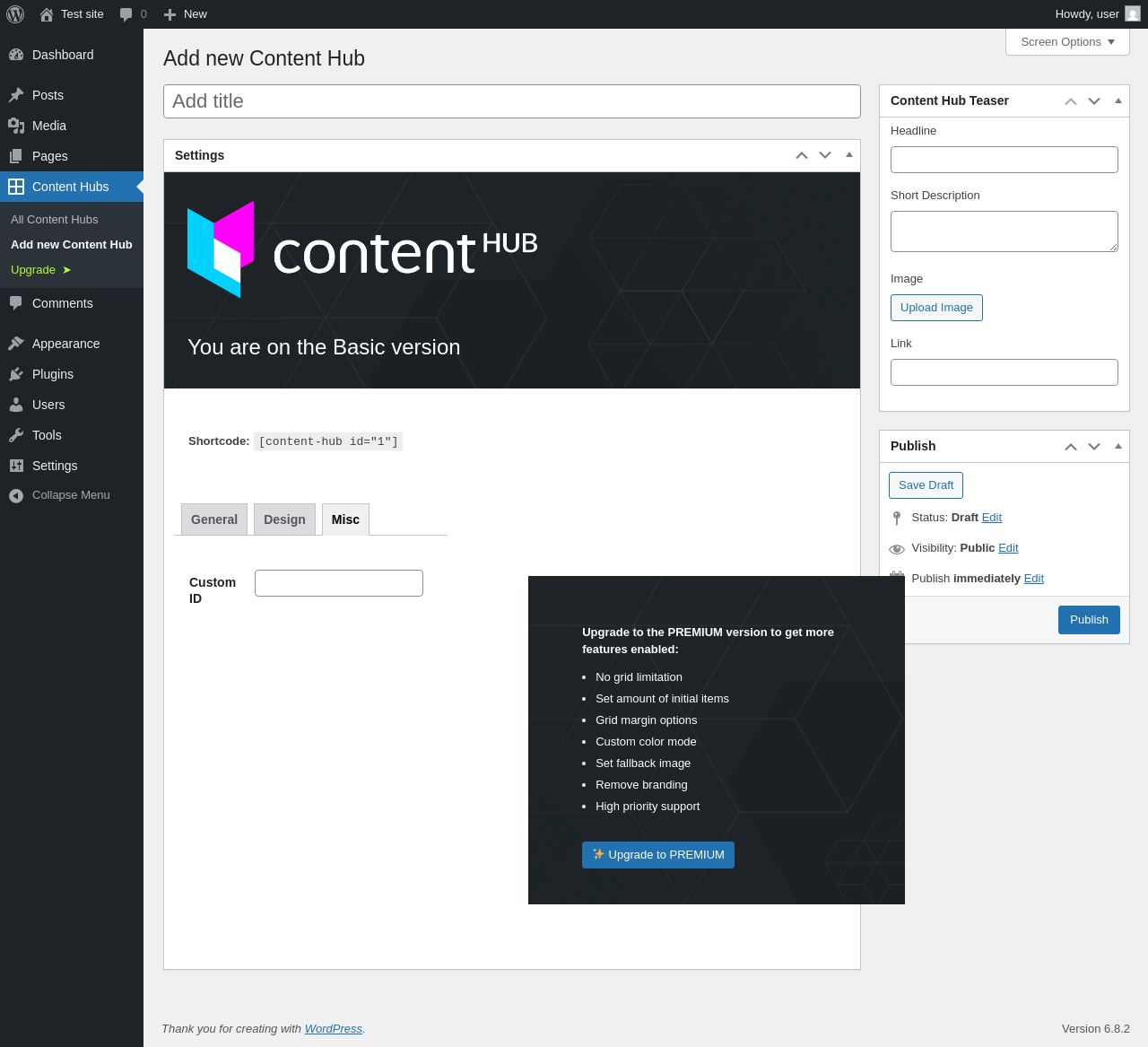Image resolution: width=1148 pixels, height=1047 pixels.
Task: Open Test site home icon link
Action: (47, 14)
